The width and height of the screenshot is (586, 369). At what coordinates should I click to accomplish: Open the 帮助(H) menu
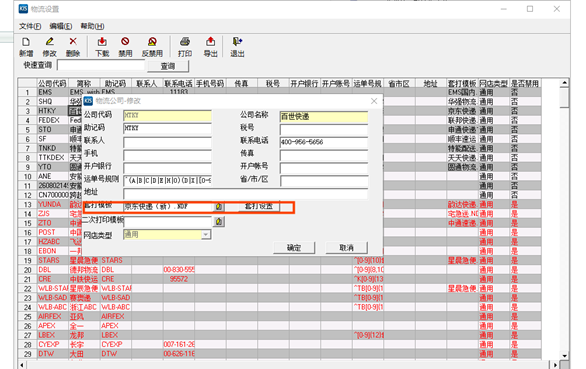tap(92, 26)
